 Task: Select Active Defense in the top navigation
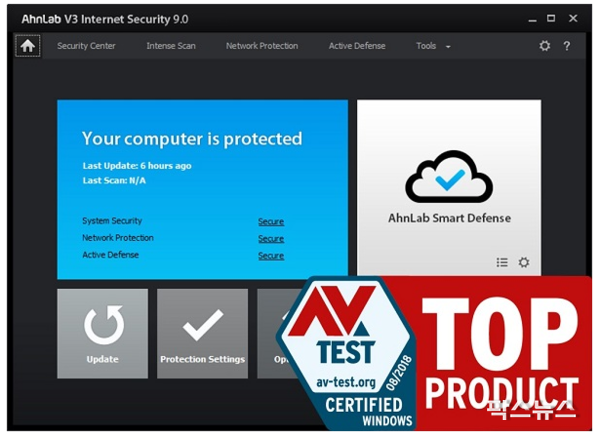(x=357, y=46)
